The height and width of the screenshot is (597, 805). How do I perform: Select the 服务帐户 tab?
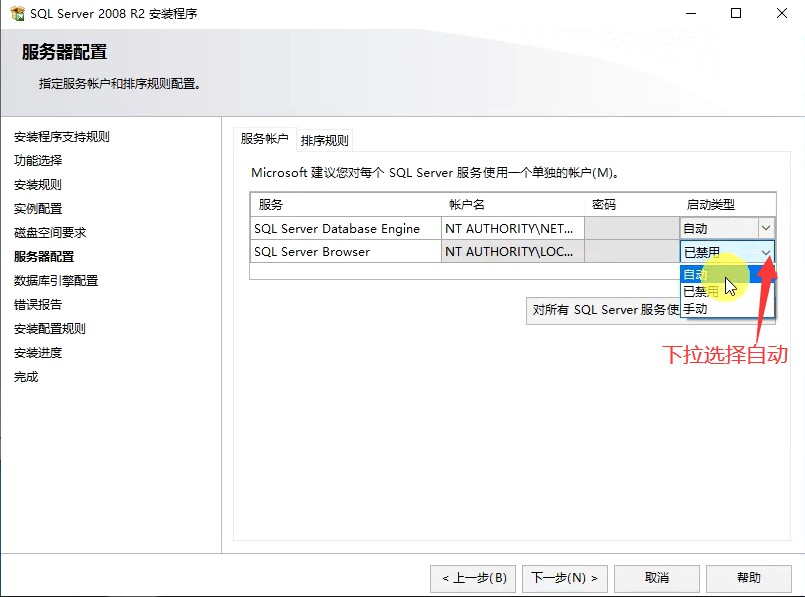pos(264,139)
